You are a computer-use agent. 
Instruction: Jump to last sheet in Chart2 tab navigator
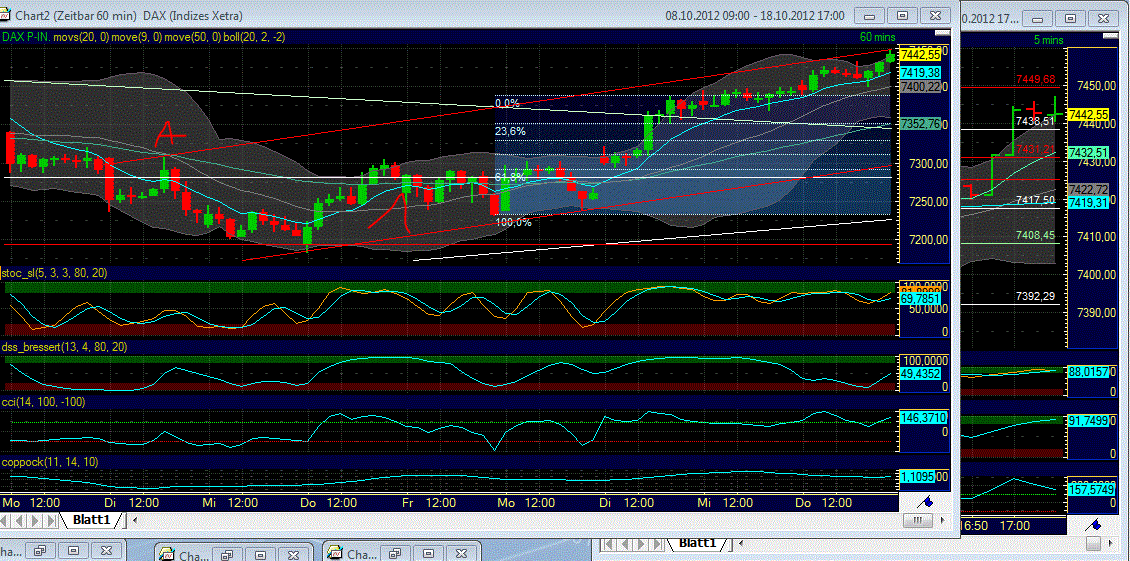coord(50,520)
